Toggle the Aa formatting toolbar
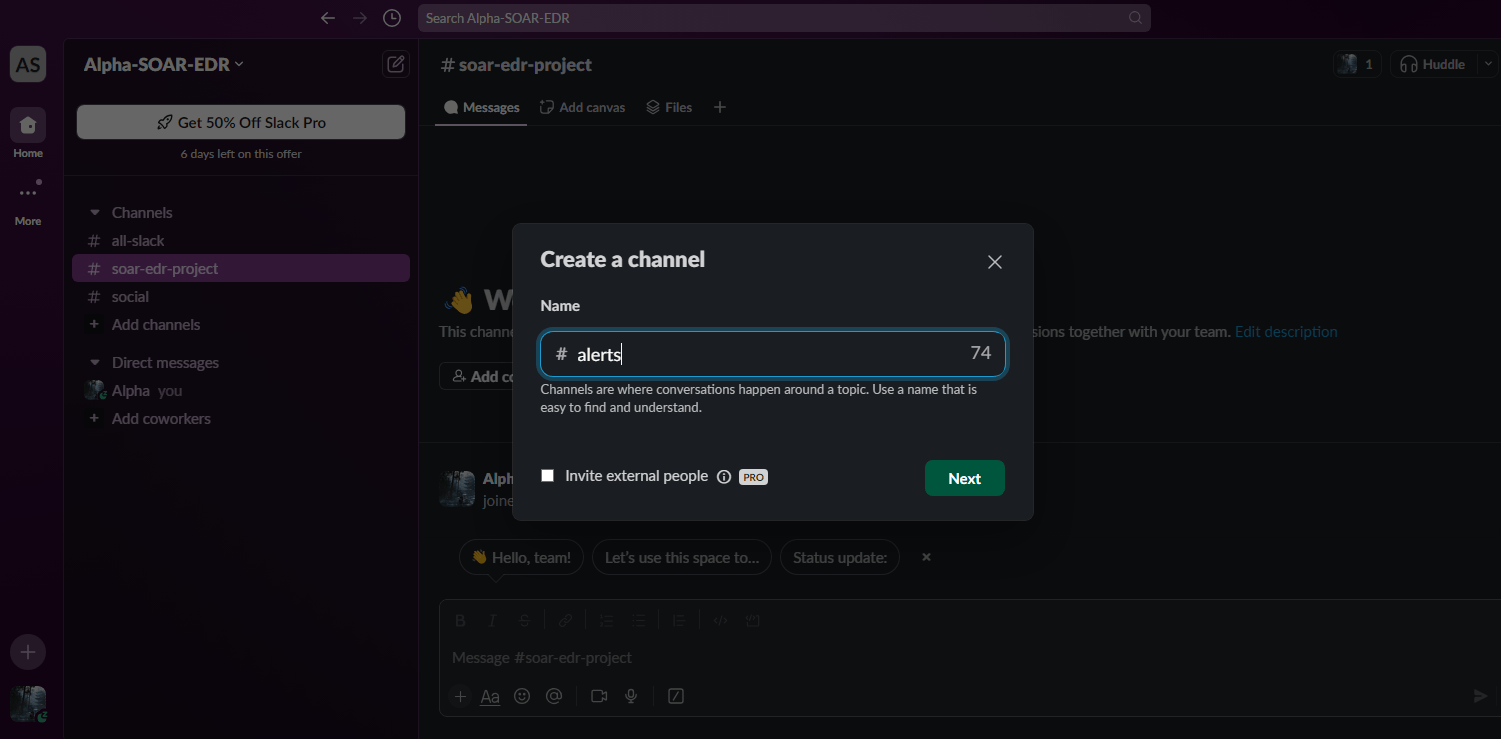Image resolution: width=1501 pixels, height=739 pixels. pos(490,697)
